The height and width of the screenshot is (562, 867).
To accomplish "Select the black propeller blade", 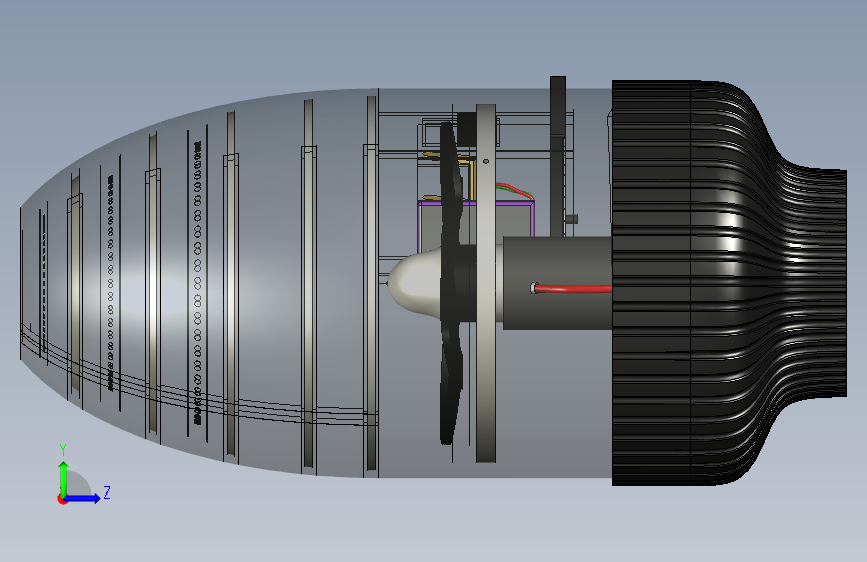I will coord(451,282).
